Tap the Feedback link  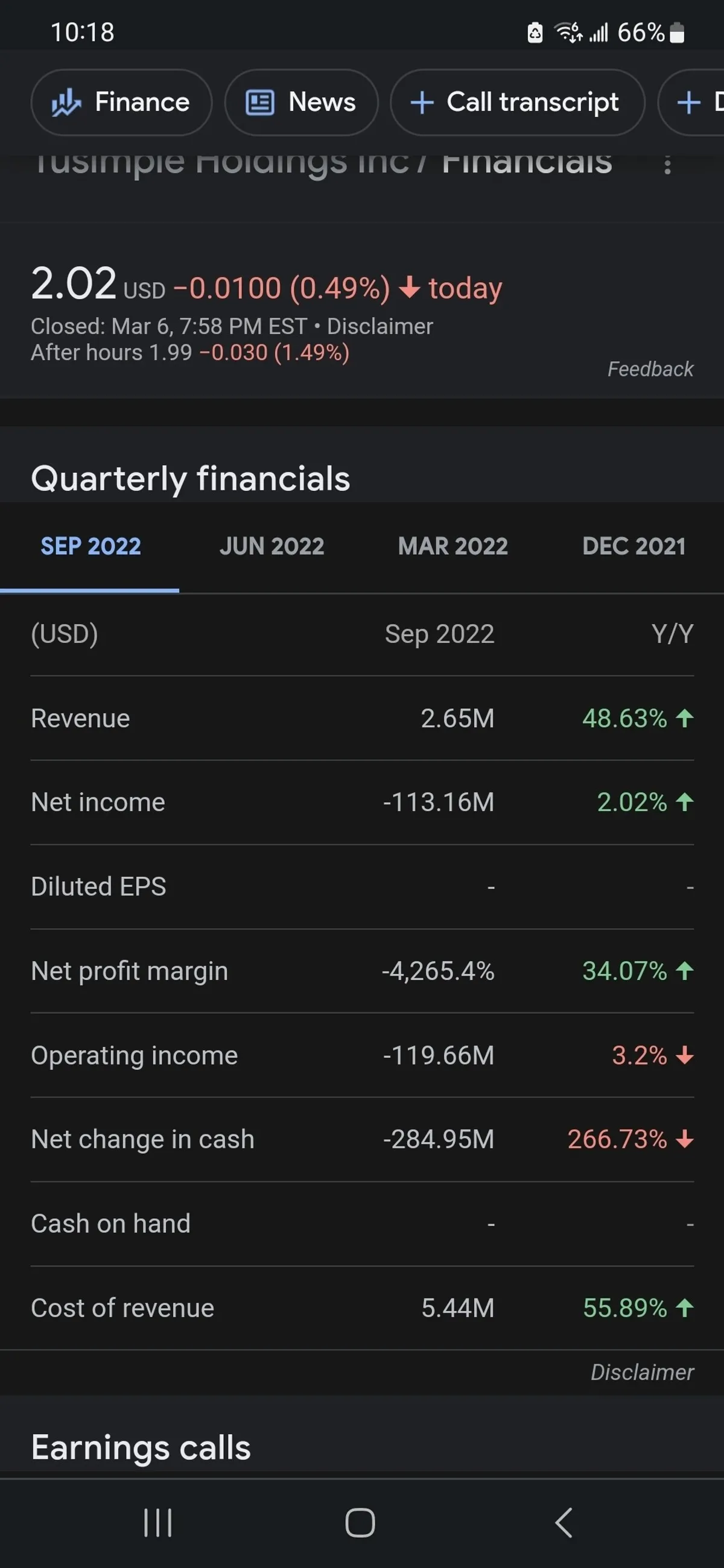tap(650, 369)
